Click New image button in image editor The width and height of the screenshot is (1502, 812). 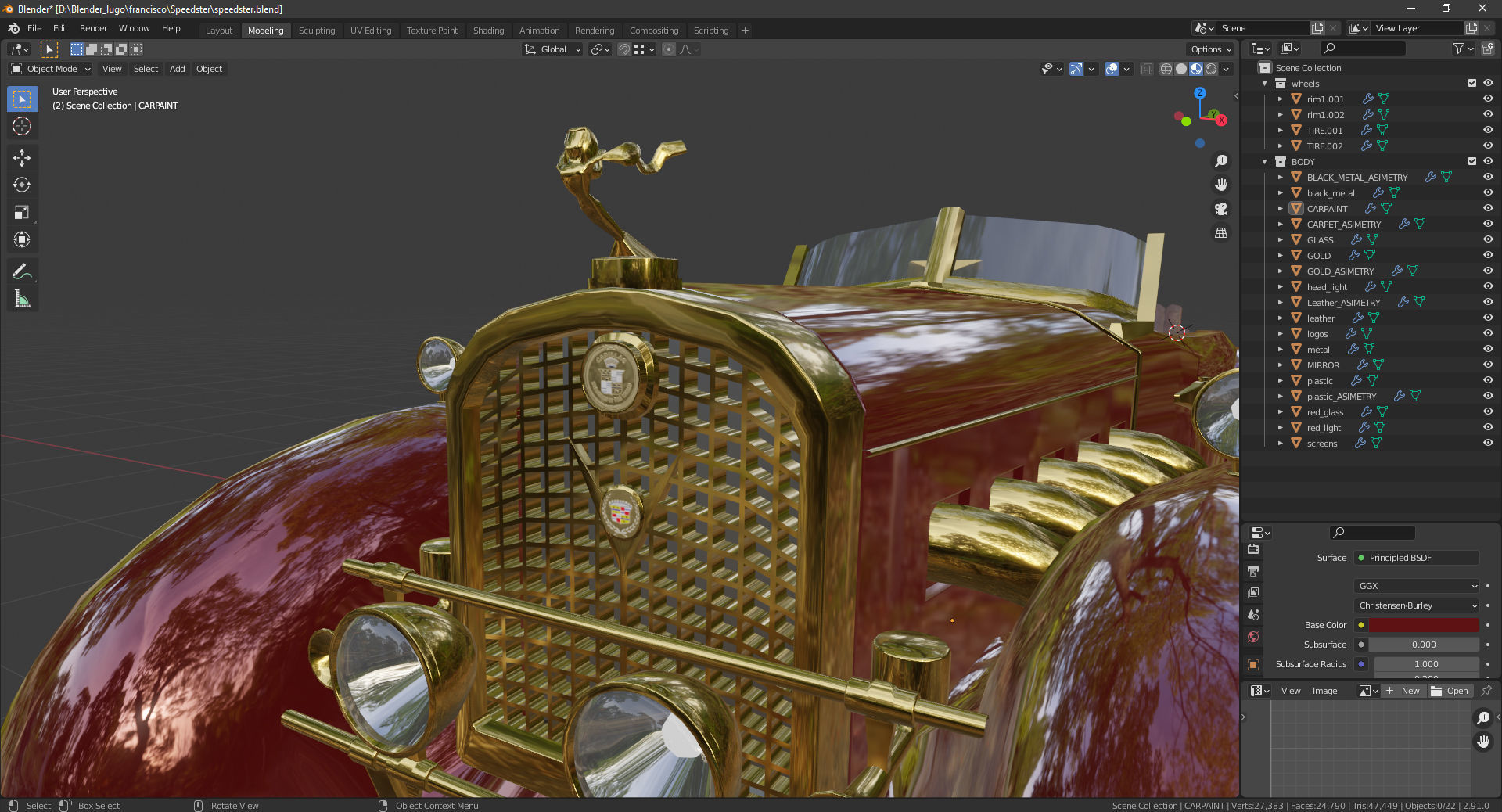coord(1403,691)
